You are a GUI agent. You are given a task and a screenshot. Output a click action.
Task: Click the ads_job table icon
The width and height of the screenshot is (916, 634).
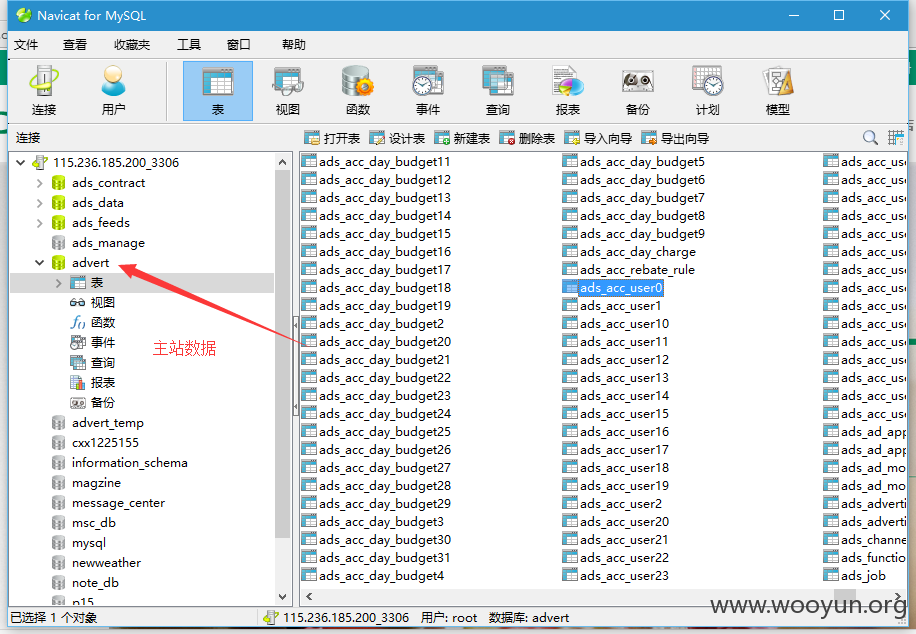831,576
